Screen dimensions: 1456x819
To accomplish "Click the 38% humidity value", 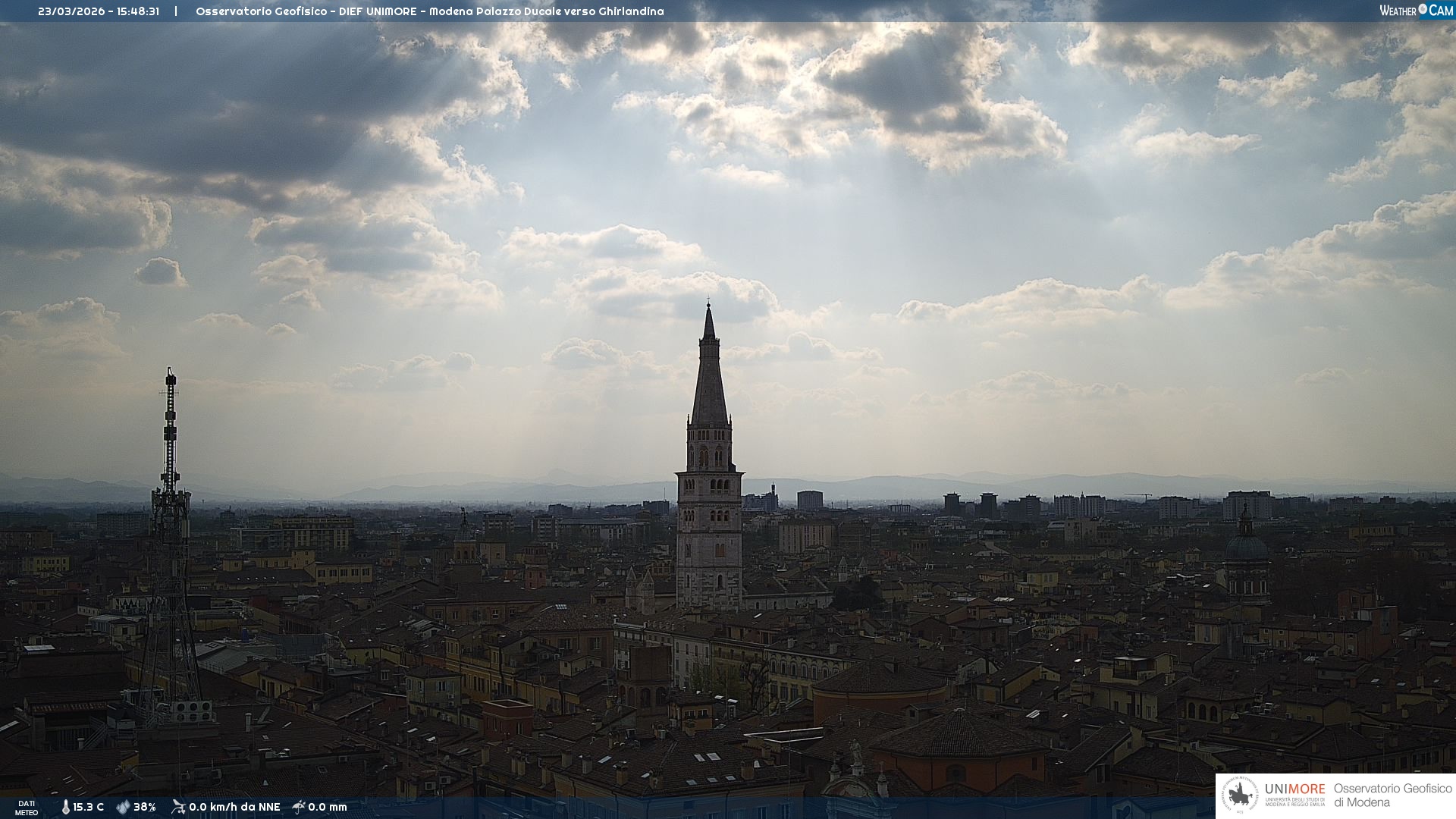I will click(145, 807).
